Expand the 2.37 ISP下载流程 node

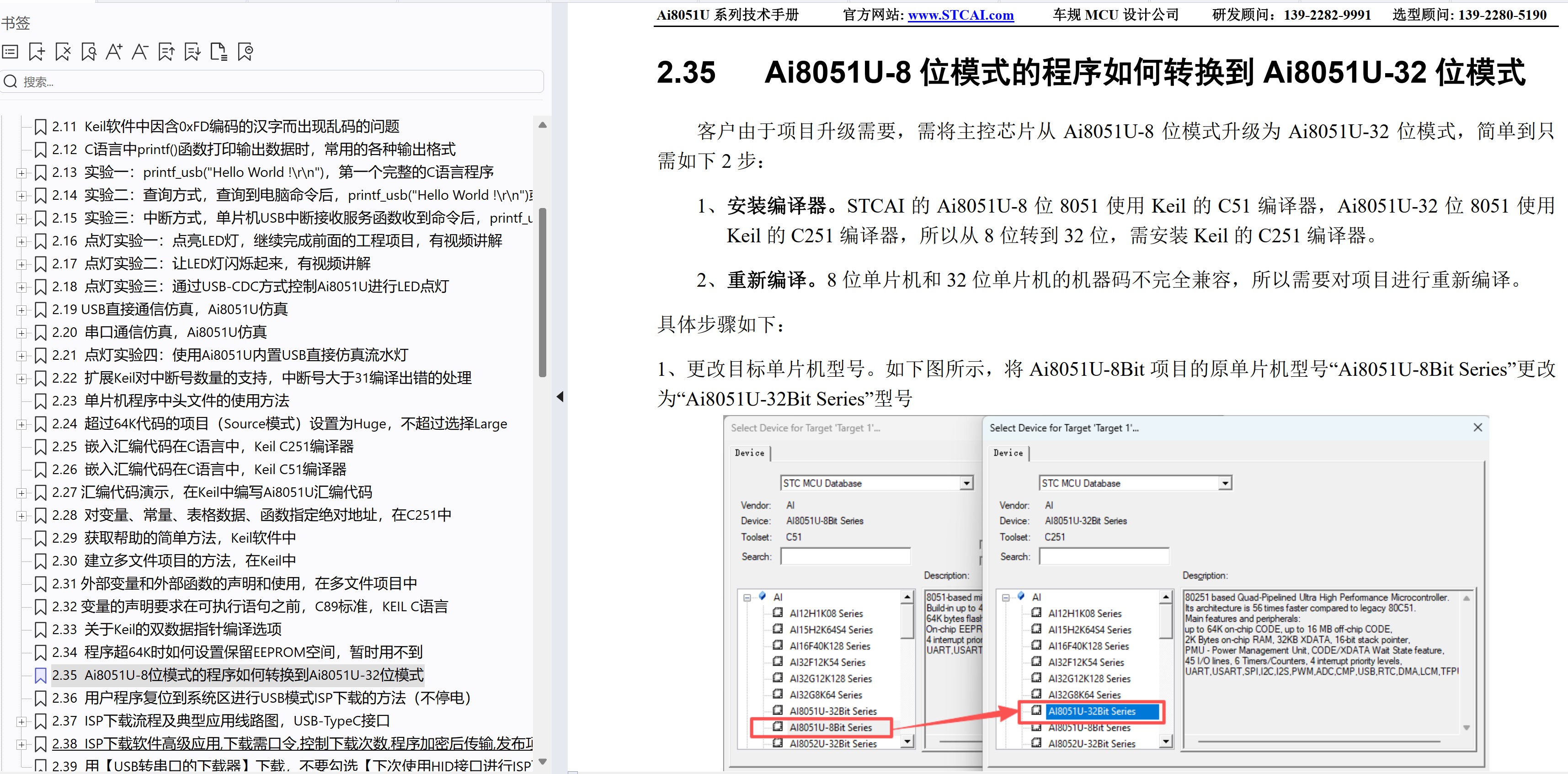coord(22,721)
